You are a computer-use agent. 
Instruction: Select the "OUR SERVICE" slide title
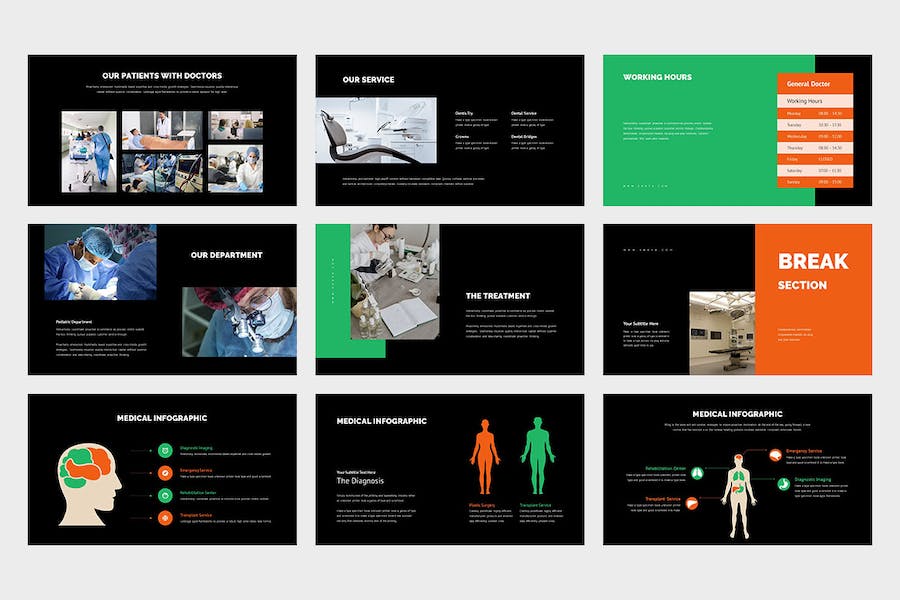point(368,80)
